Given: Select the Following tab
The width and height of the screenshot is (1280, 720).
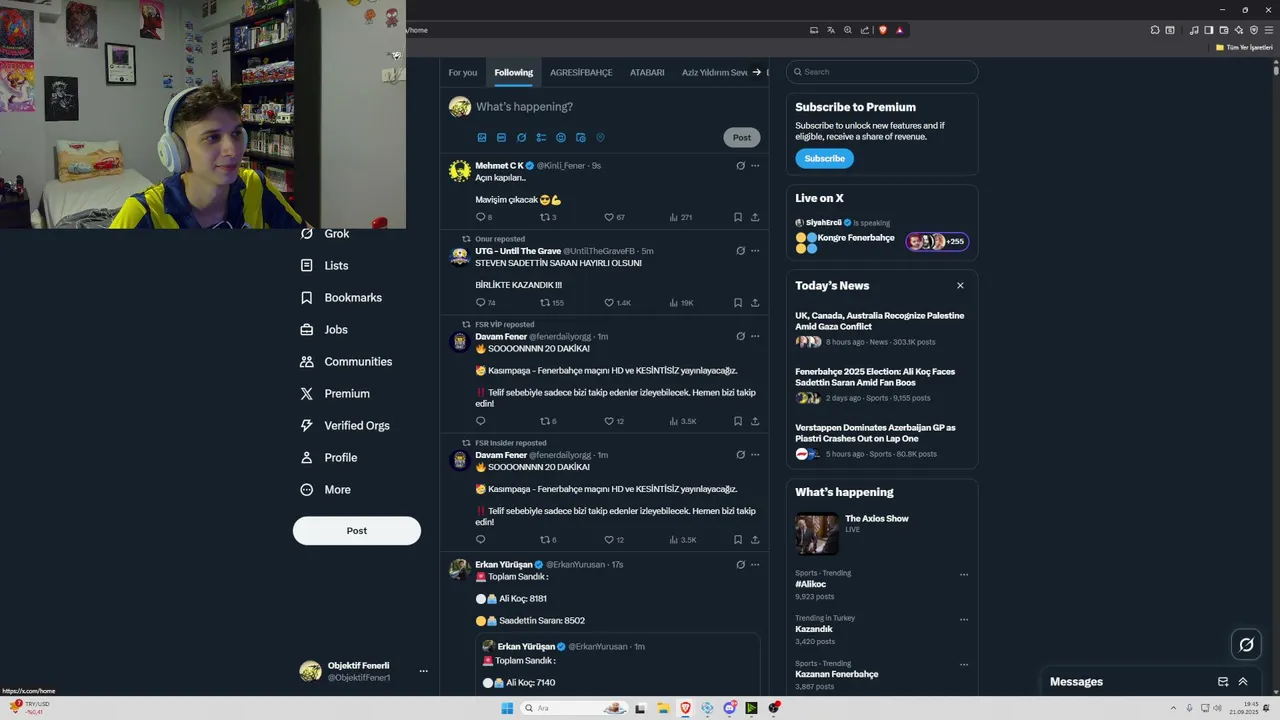Looking at the screenshot, I should coord(513,73).
